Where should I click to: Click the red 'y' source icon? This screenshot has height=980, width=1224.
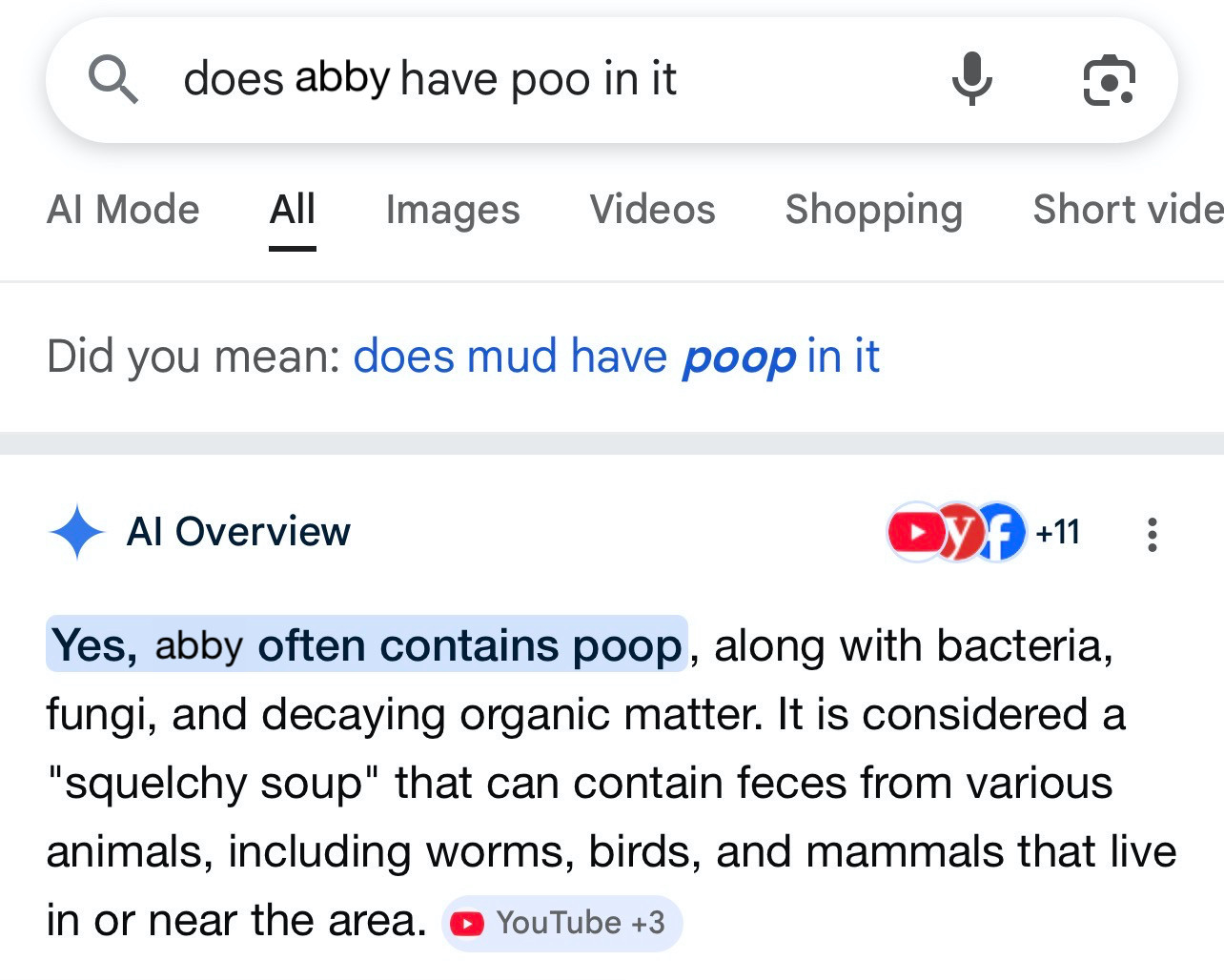[957, 532]
